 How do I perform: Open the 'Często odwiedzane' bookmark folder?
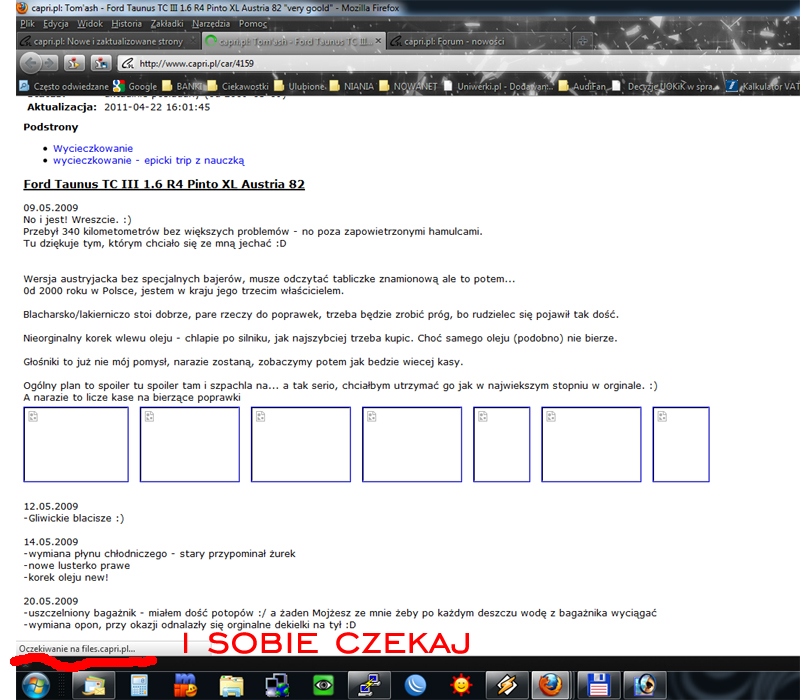64,86
